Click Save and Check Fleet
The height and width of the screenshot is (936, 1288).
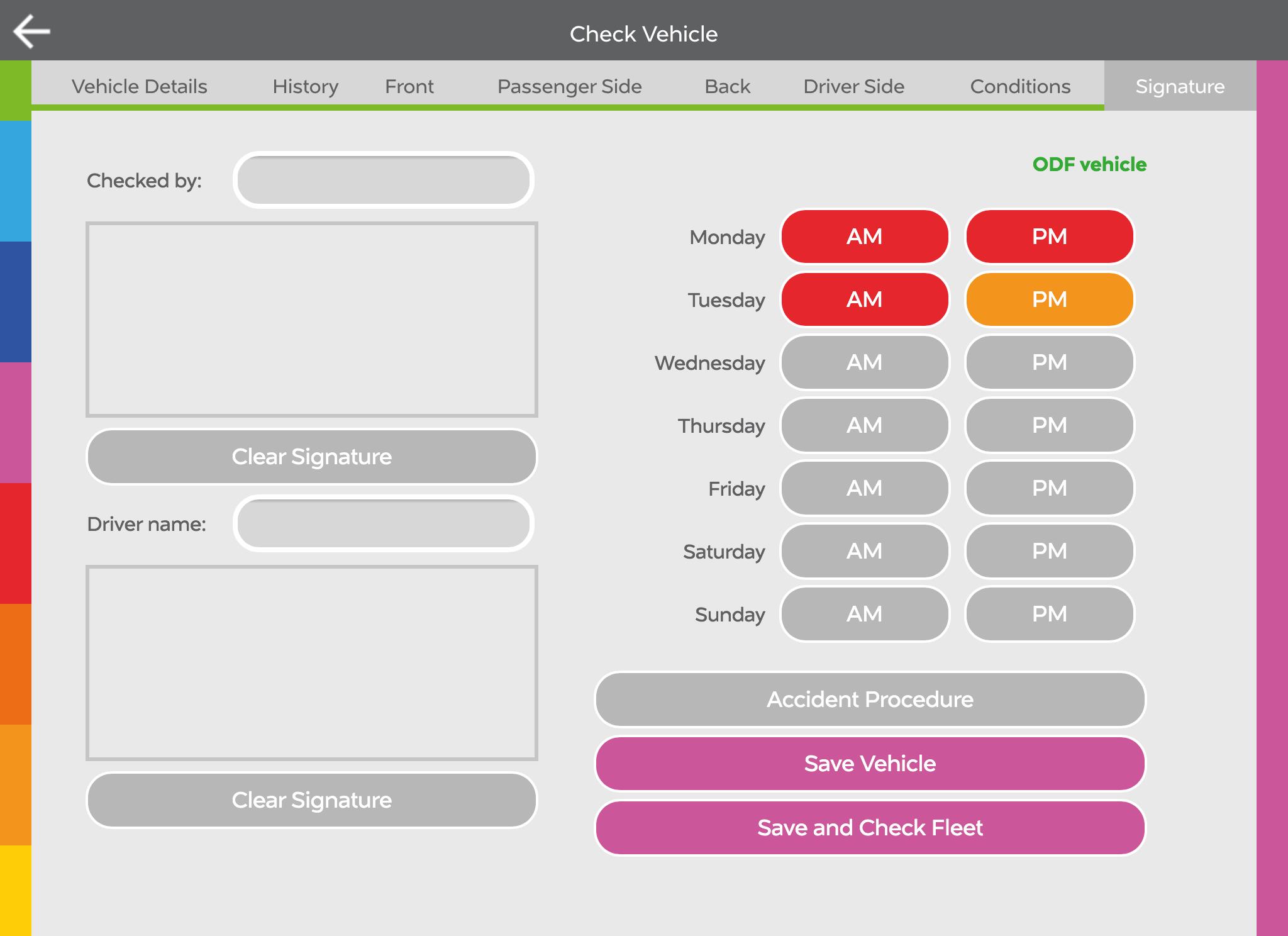pyautogui.click(x=870, y=828)
